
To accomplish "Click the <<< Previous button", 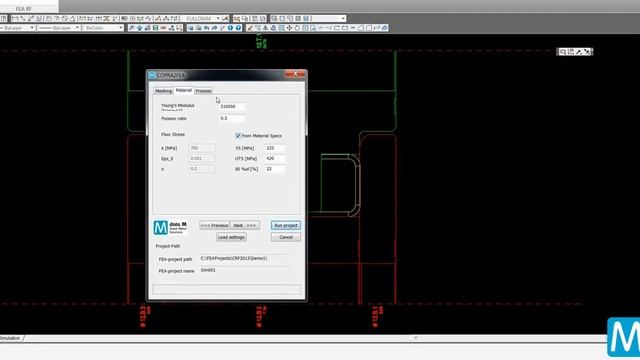I will point(215,225).
